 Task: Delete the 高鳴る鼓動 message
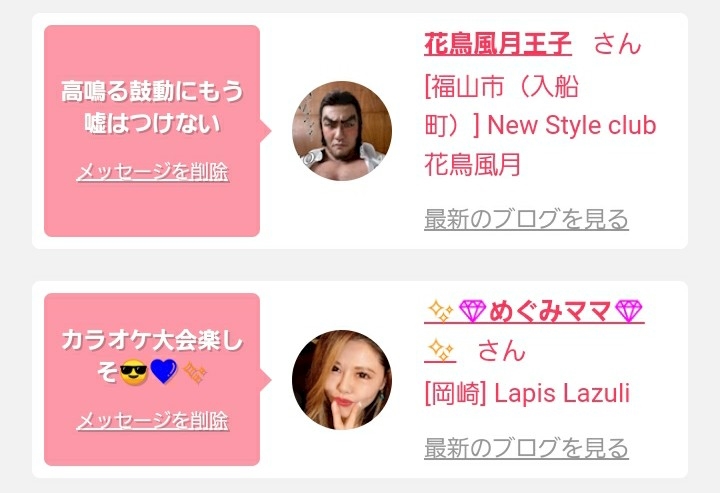(152, 172)
